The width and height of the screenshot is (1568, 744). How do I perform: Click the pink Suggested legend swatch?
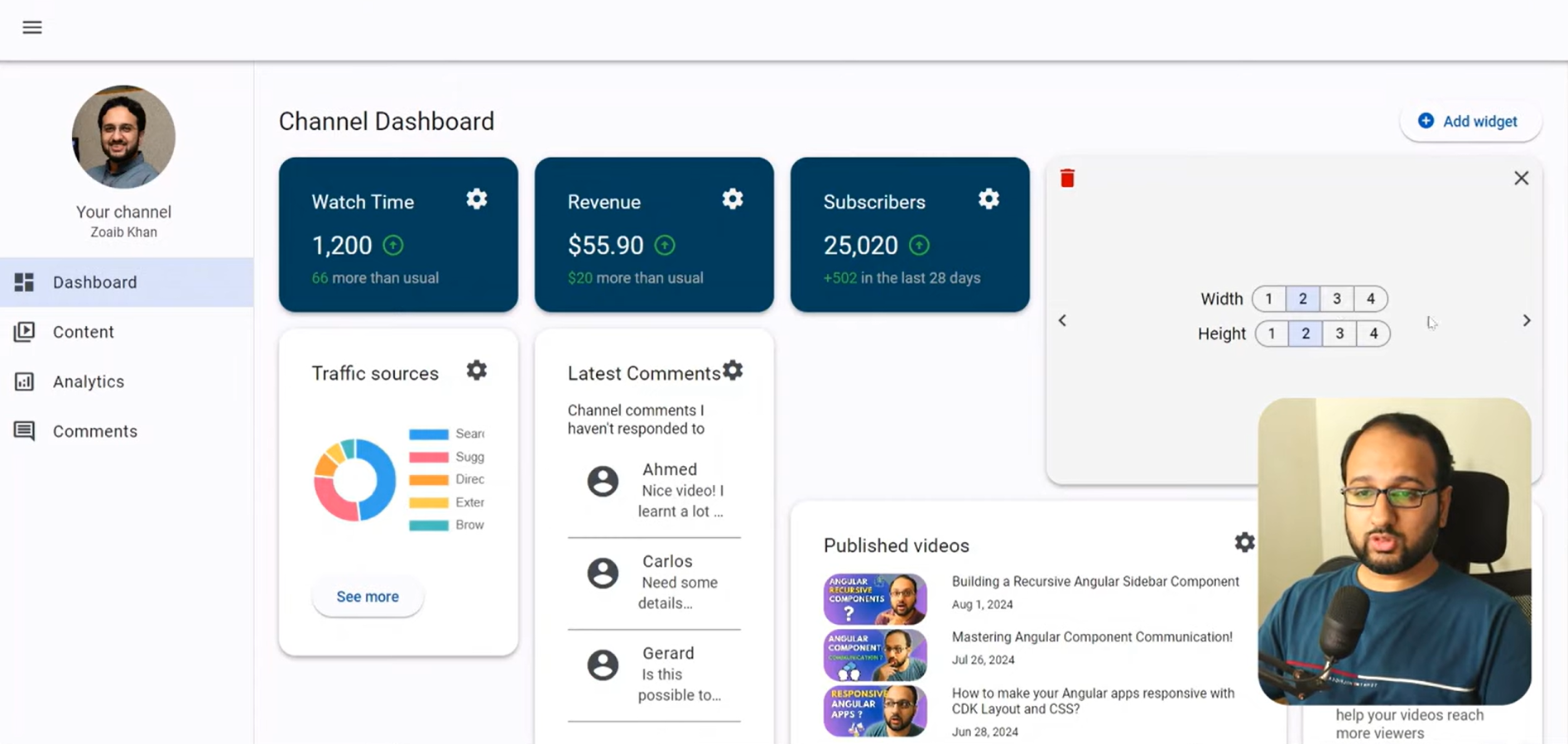[x=429, y=457]
